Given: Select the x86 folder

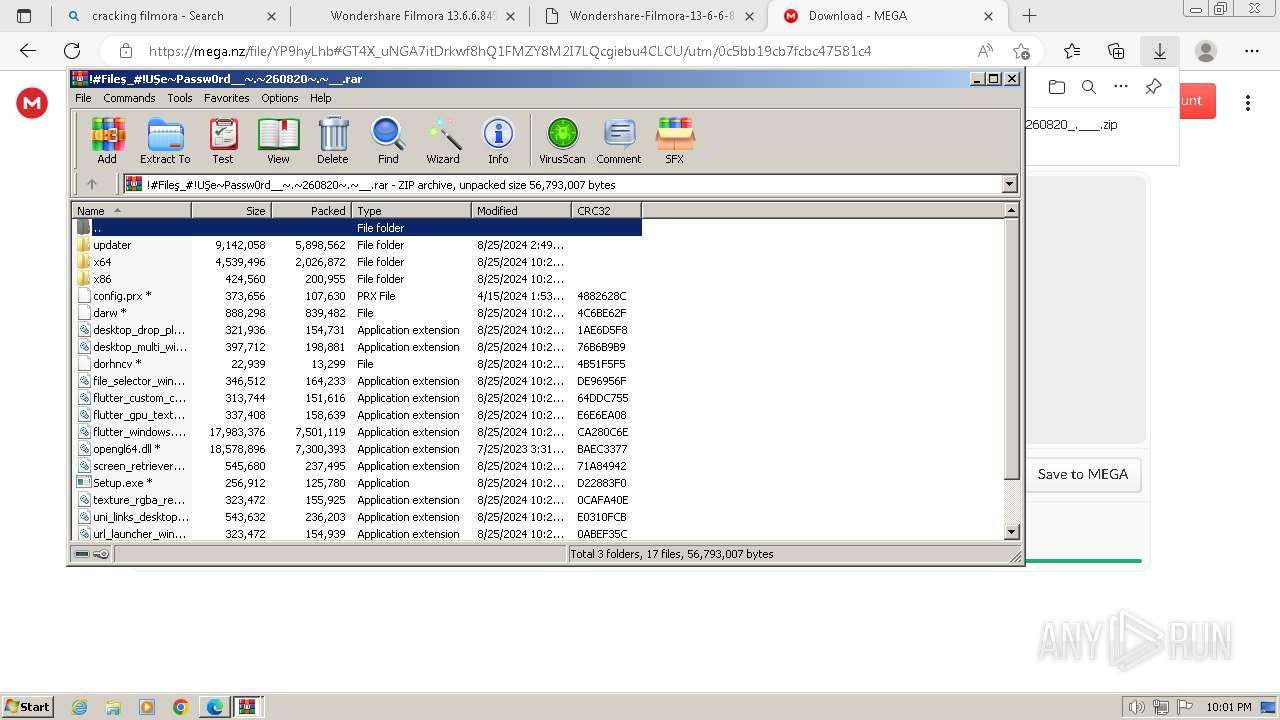Looking at the screenshot, I should click(x=356, y=279).
